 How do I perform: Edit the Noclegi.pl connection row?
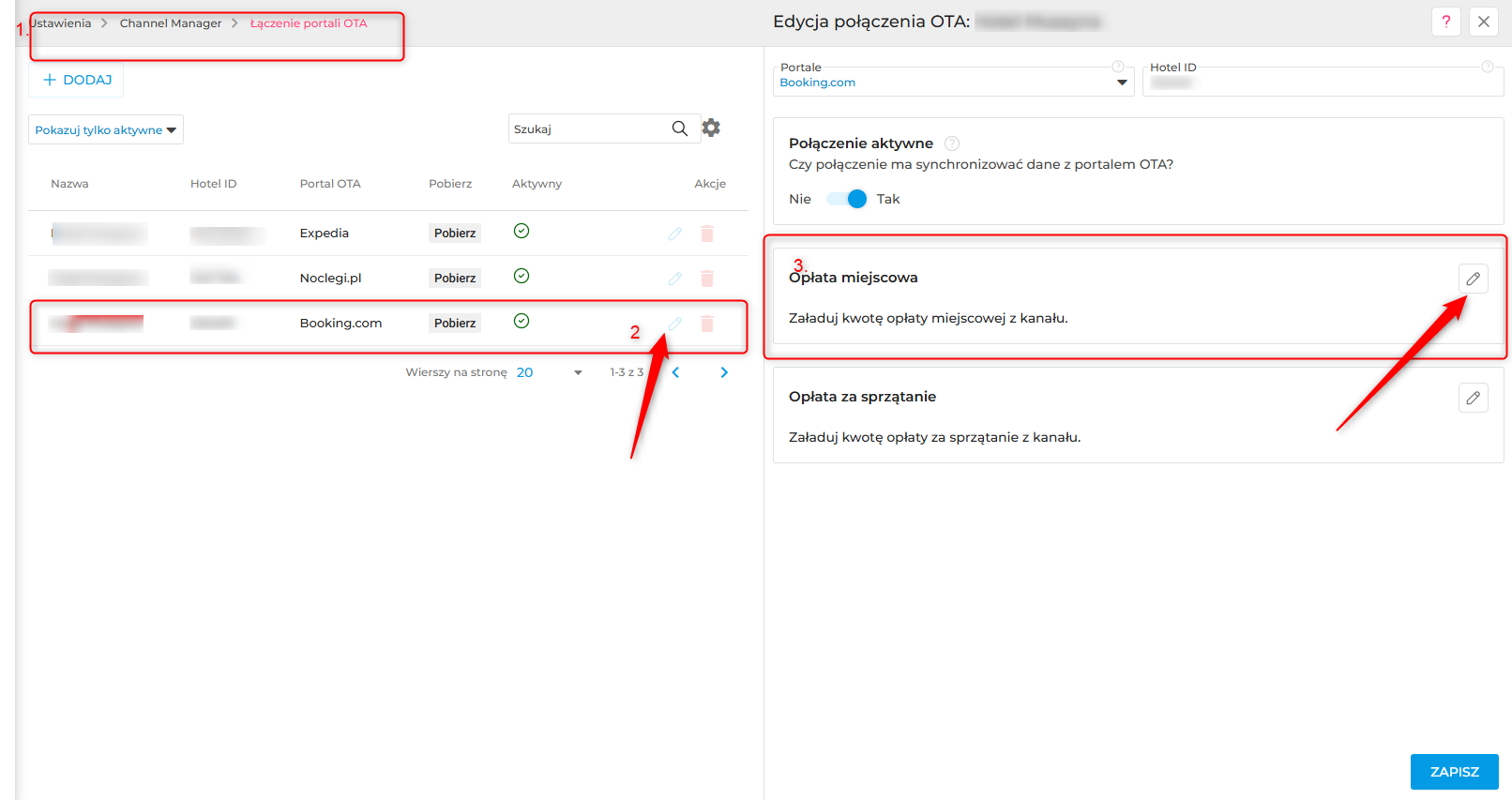pos(674,279)
